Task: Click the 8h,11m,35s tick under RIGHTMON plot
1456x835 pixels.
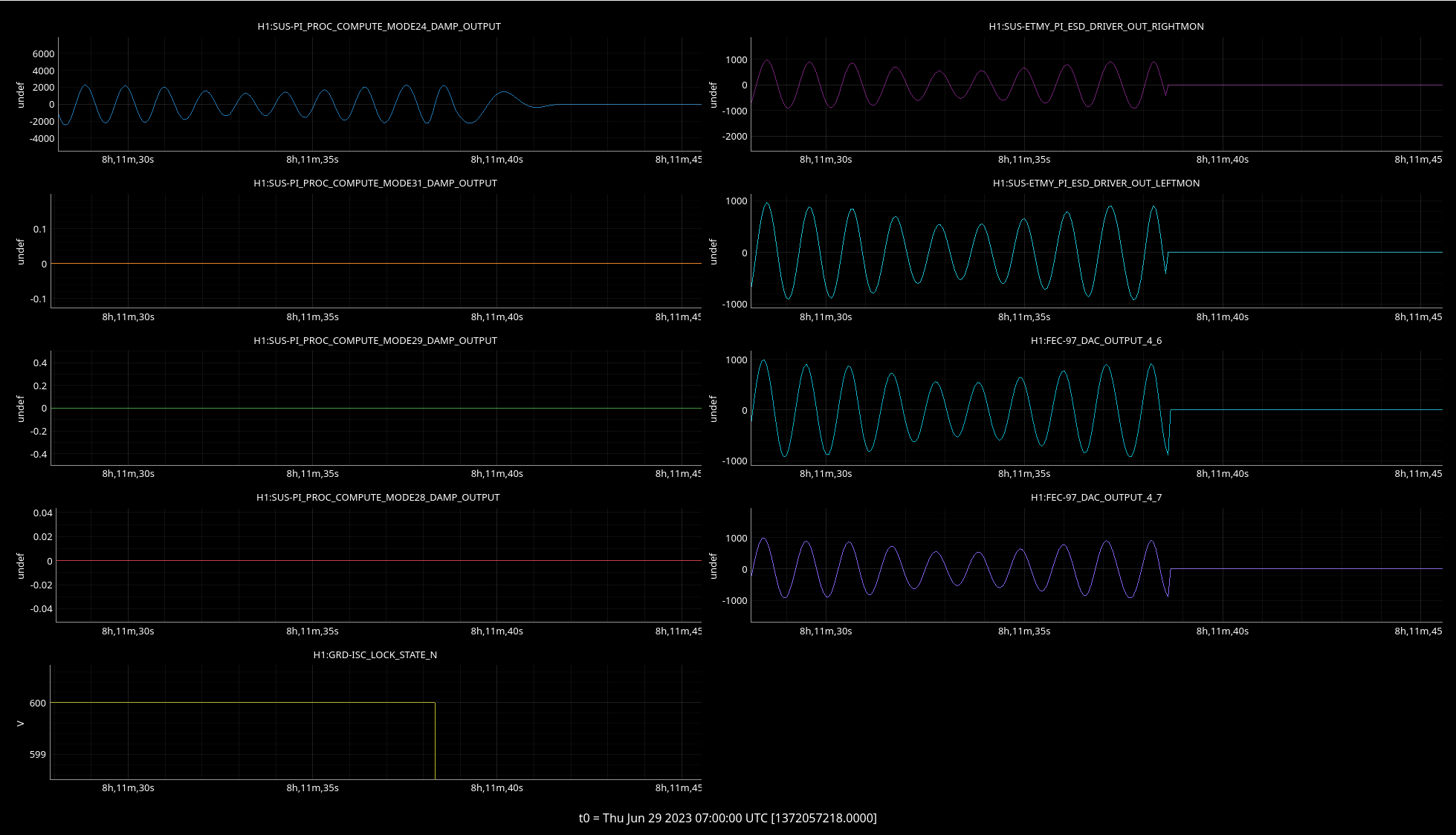Action: [x=1024, y=159]
